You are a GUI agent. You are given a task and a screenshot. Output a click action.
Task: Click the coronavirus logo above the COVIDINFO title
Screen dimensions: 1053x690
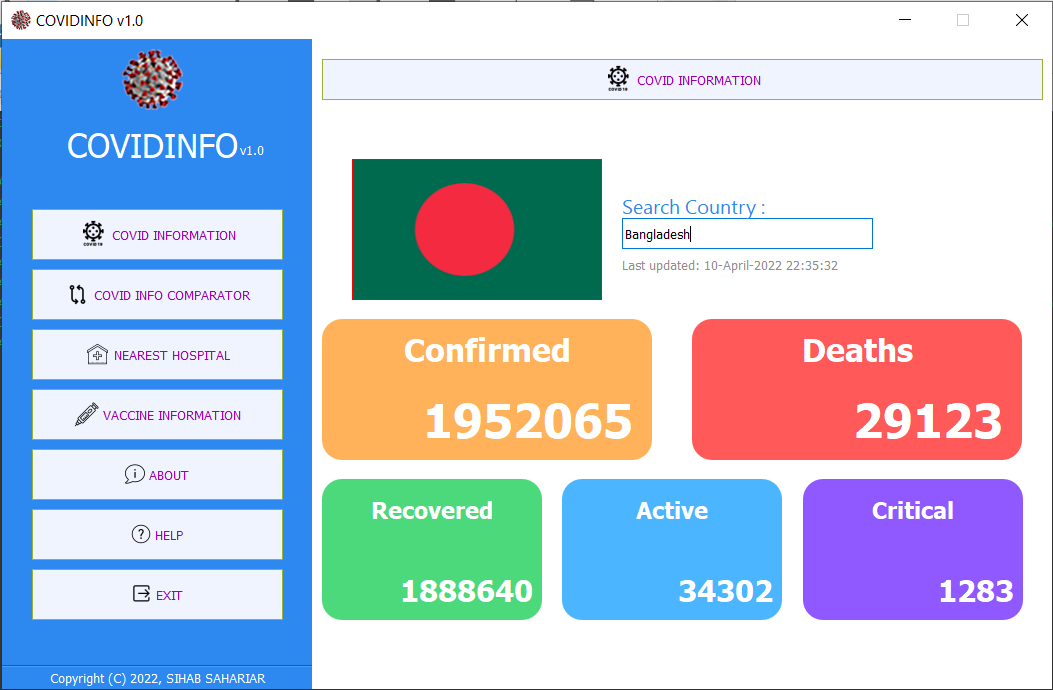tap(152, 79)
